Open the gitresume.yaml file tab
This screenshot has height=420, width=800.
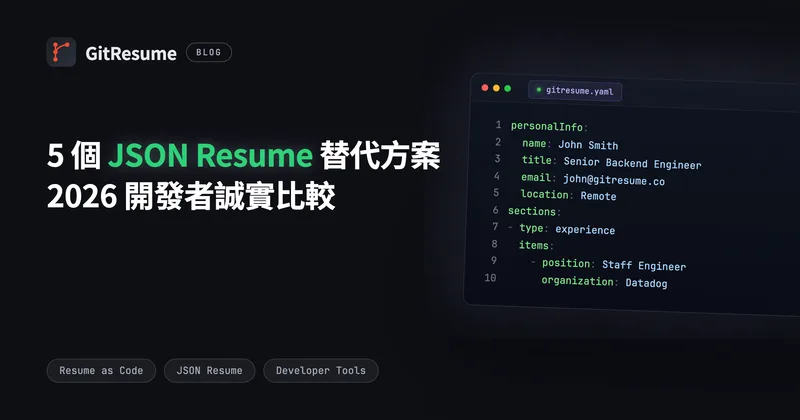575,91
